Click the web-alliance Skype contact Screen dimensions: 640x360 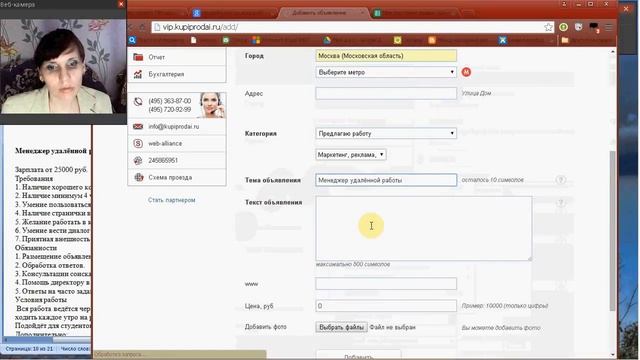click(165, 144)
